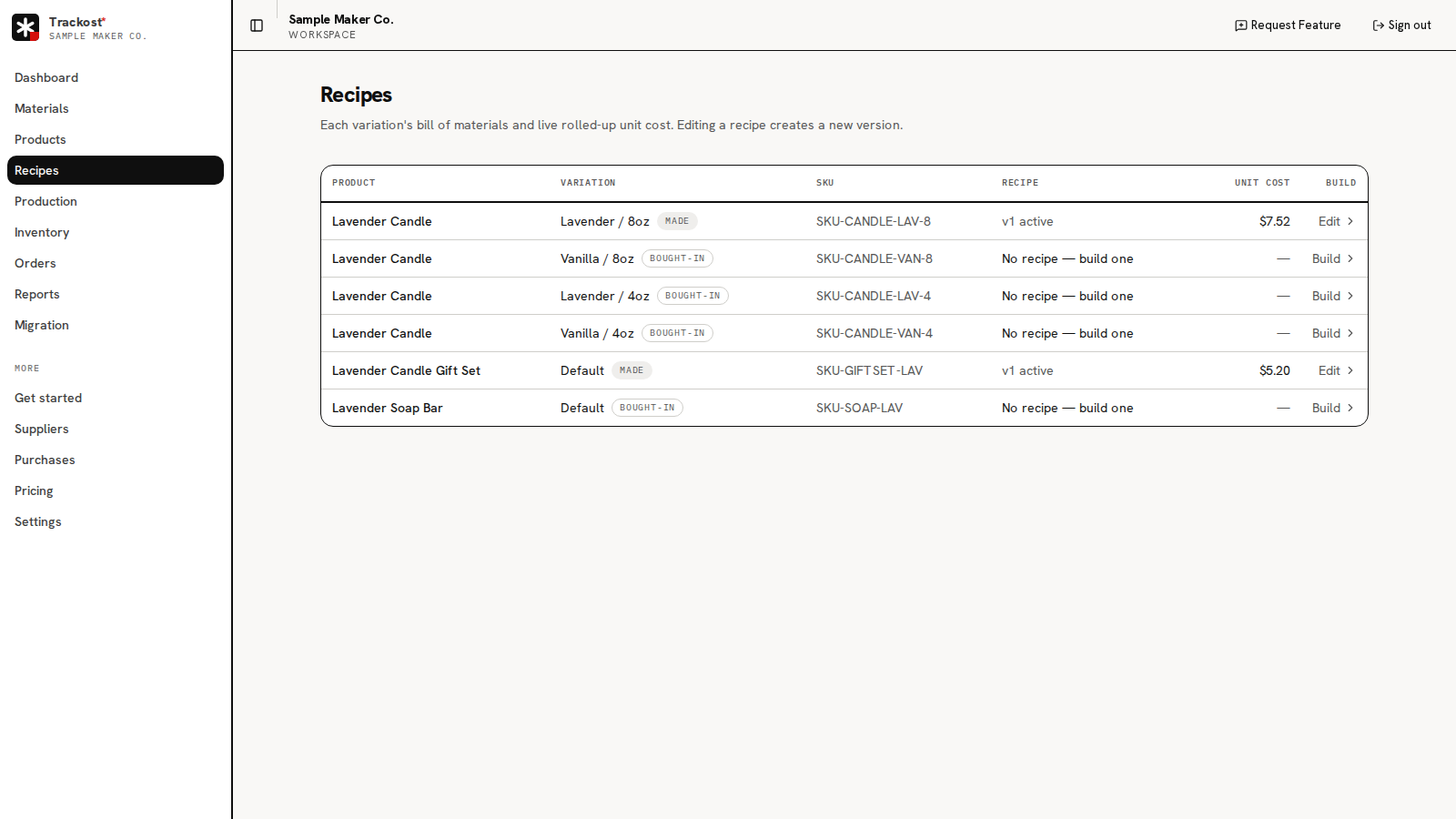Click Lavender Soap Bar product name
This screenshot has width=1456, height=819.
pos(388,408)
